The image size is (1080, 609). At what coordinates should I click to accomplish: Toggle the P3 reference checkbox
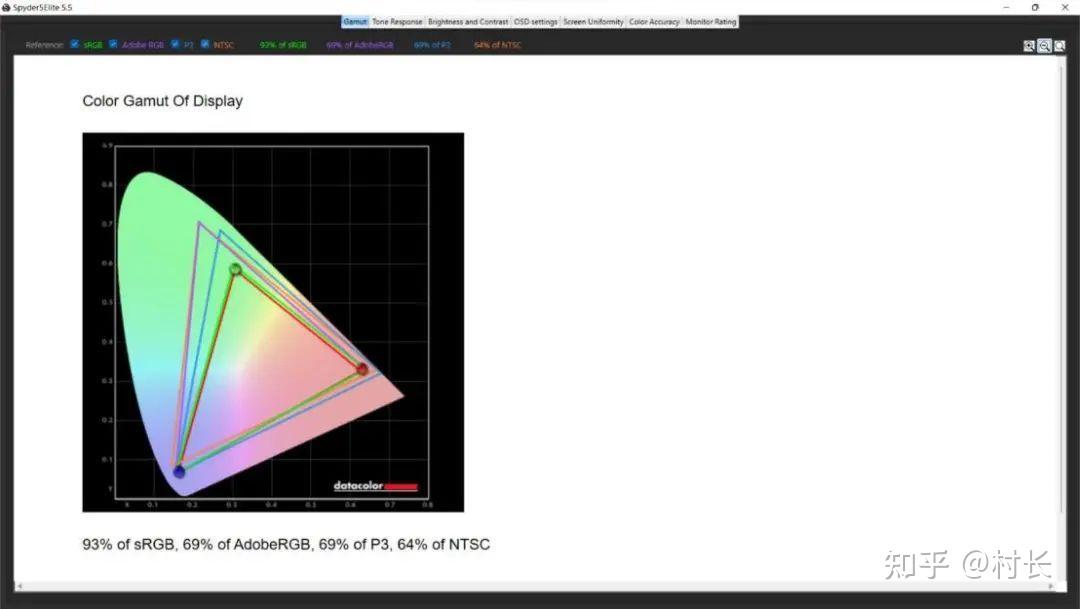pos(175,44)
